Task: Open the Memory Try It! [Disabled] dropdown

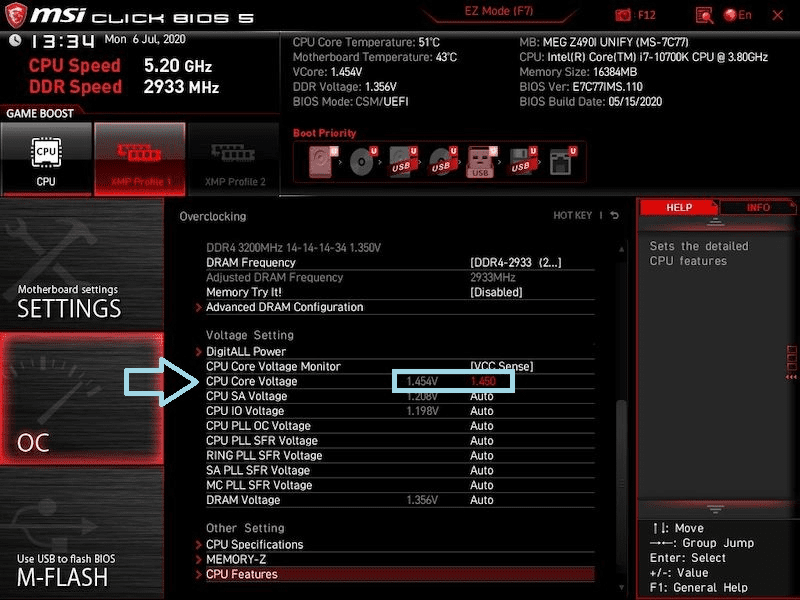Action: (496, 292)
